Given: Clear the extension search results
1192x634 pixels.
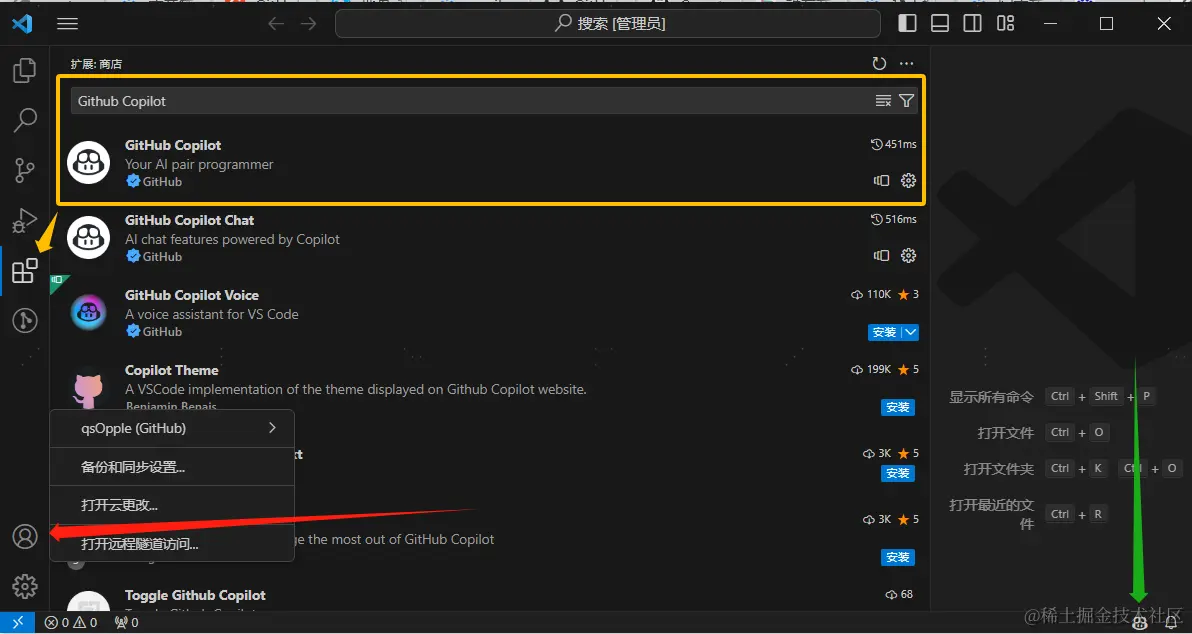Looking at the screenshot, I should 883,100.
